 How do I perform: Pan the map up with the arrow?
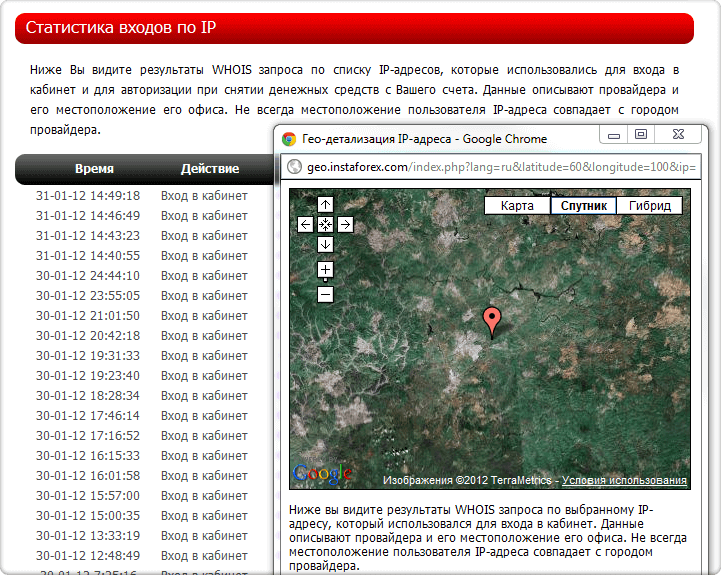pos(325,204)
